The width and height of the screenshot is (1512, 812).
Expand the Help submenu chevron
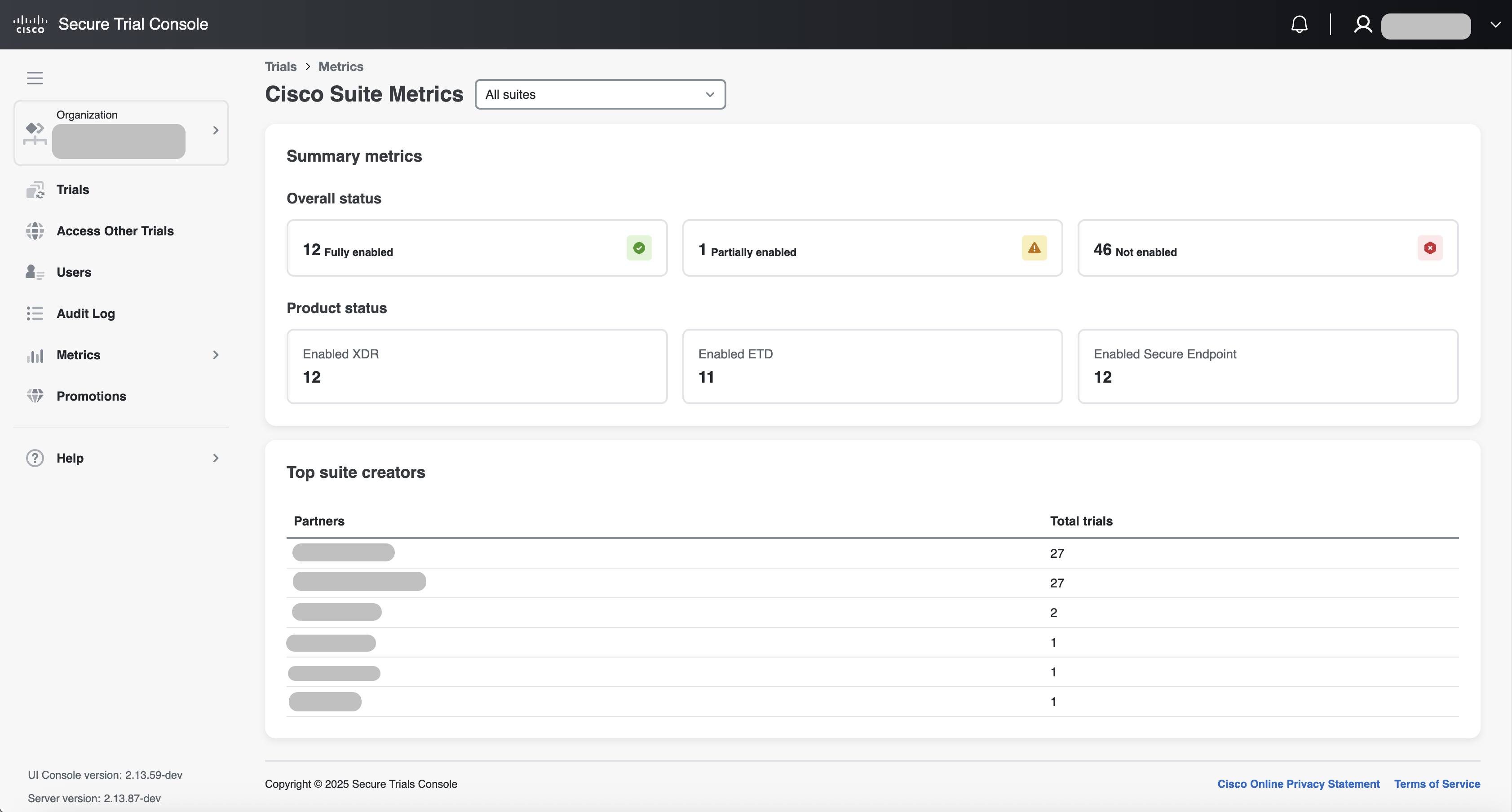(x=216, y=458)
